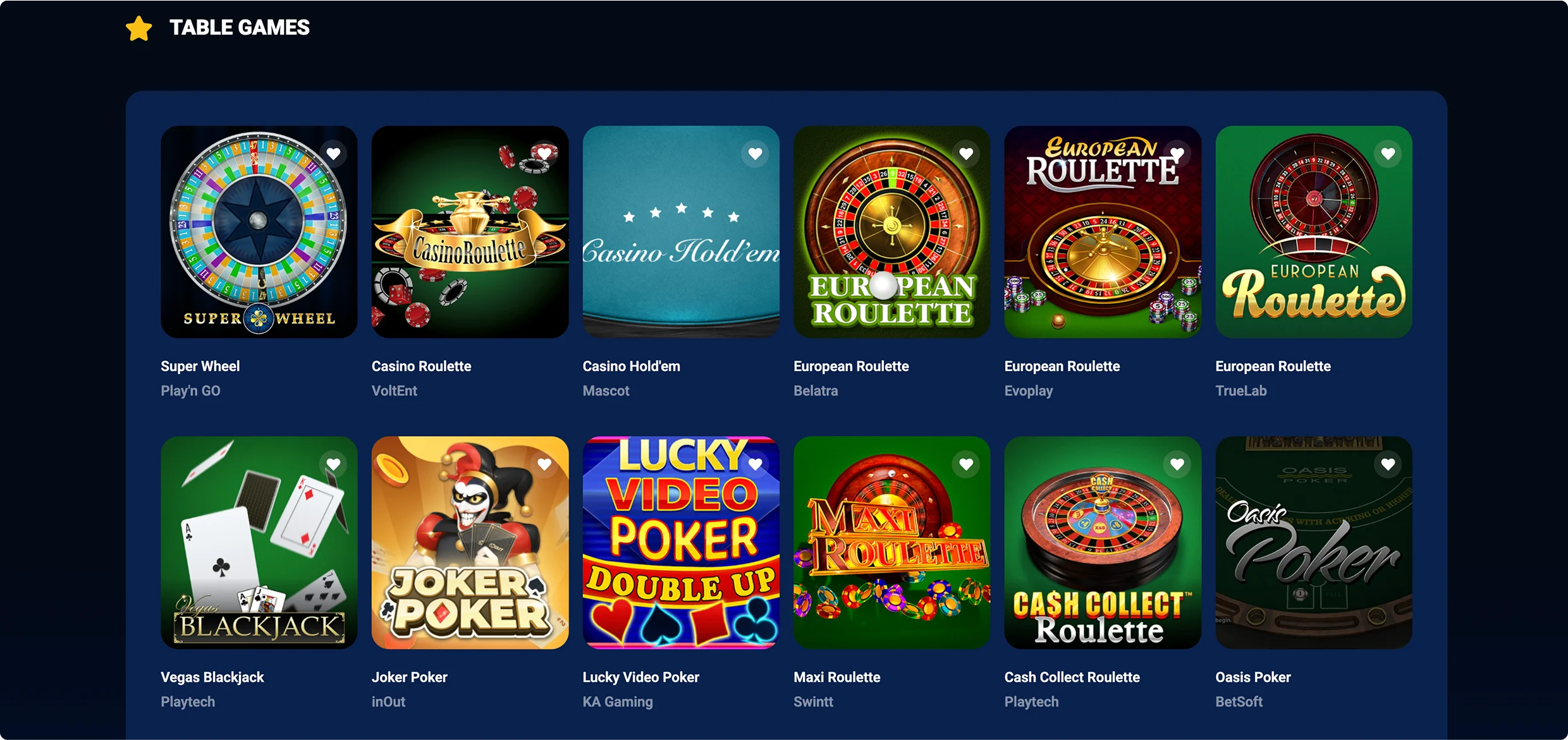The image size is (1568, 740).
Task: Click the Vegas Blackjack title text
Action: point(212,677)
